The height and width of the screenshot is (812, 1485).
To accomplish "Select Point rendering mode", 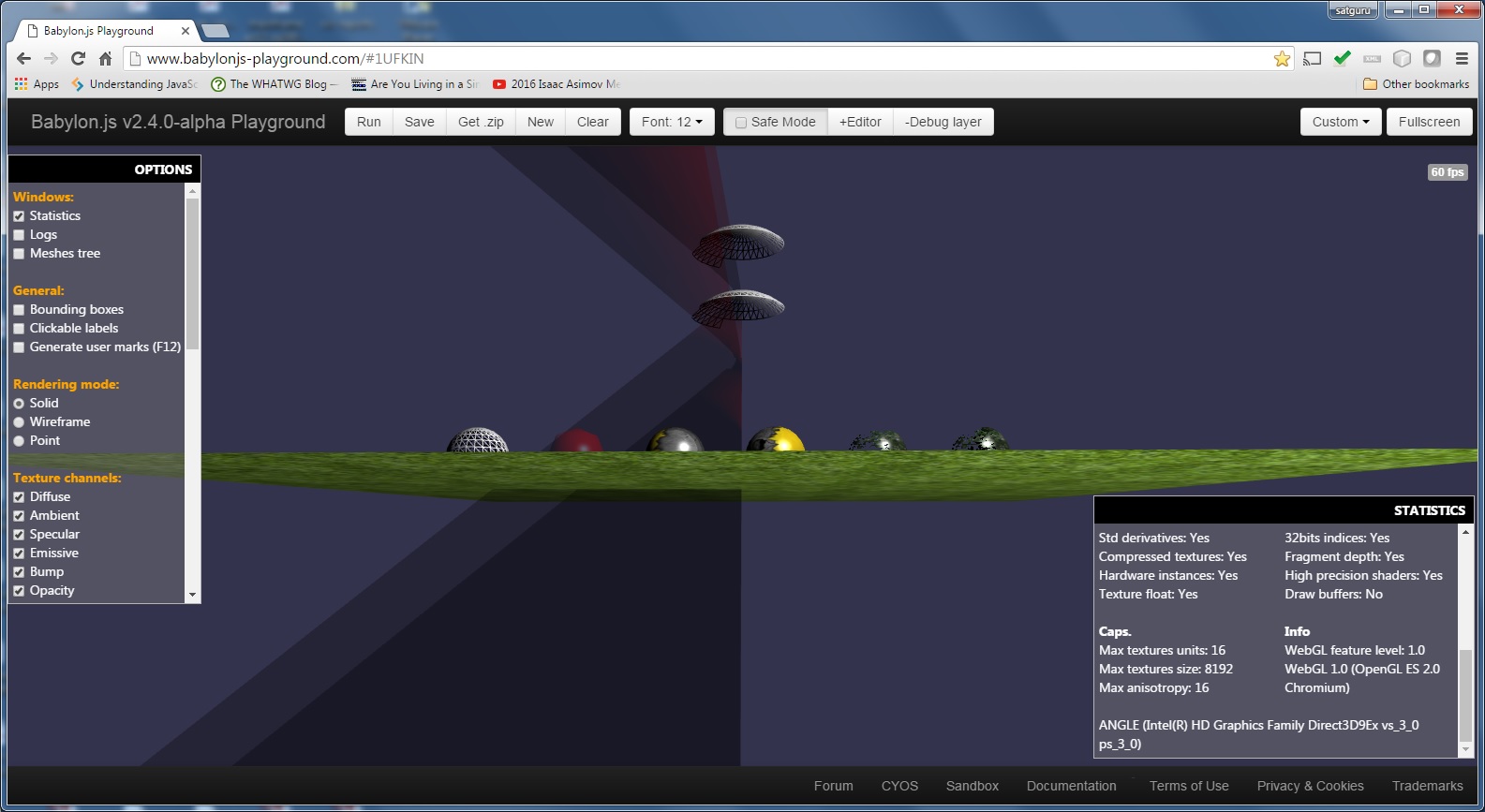I will tap(19, 441).
